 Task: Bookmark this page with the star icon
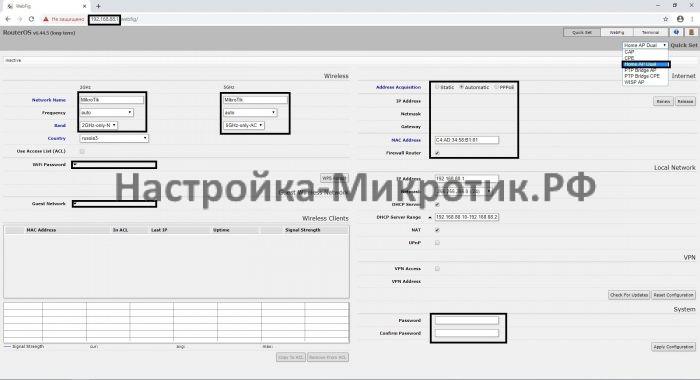click(x=666, y=19)
